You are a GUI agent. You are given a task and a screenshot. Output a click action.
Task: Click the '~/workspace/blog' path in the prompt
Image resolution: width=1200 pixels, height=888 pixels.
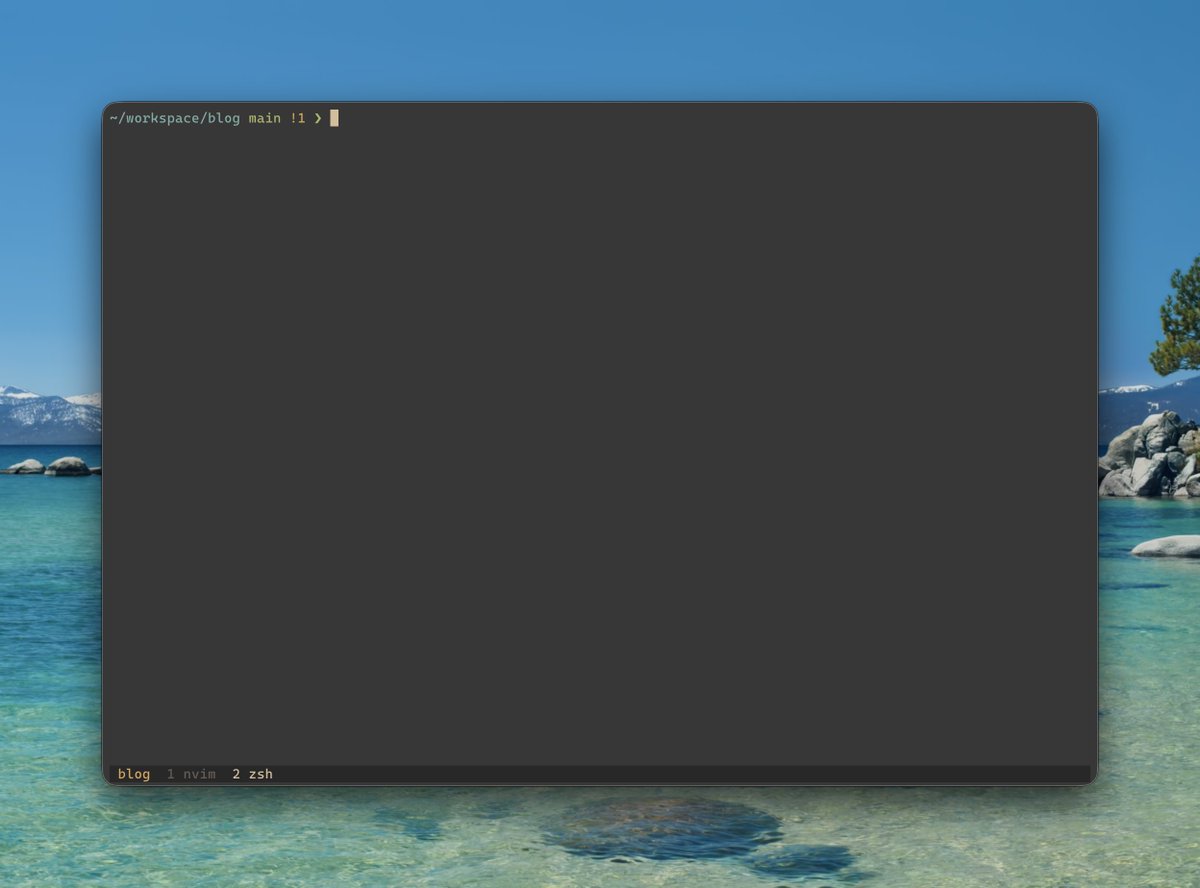pos(175,118)
